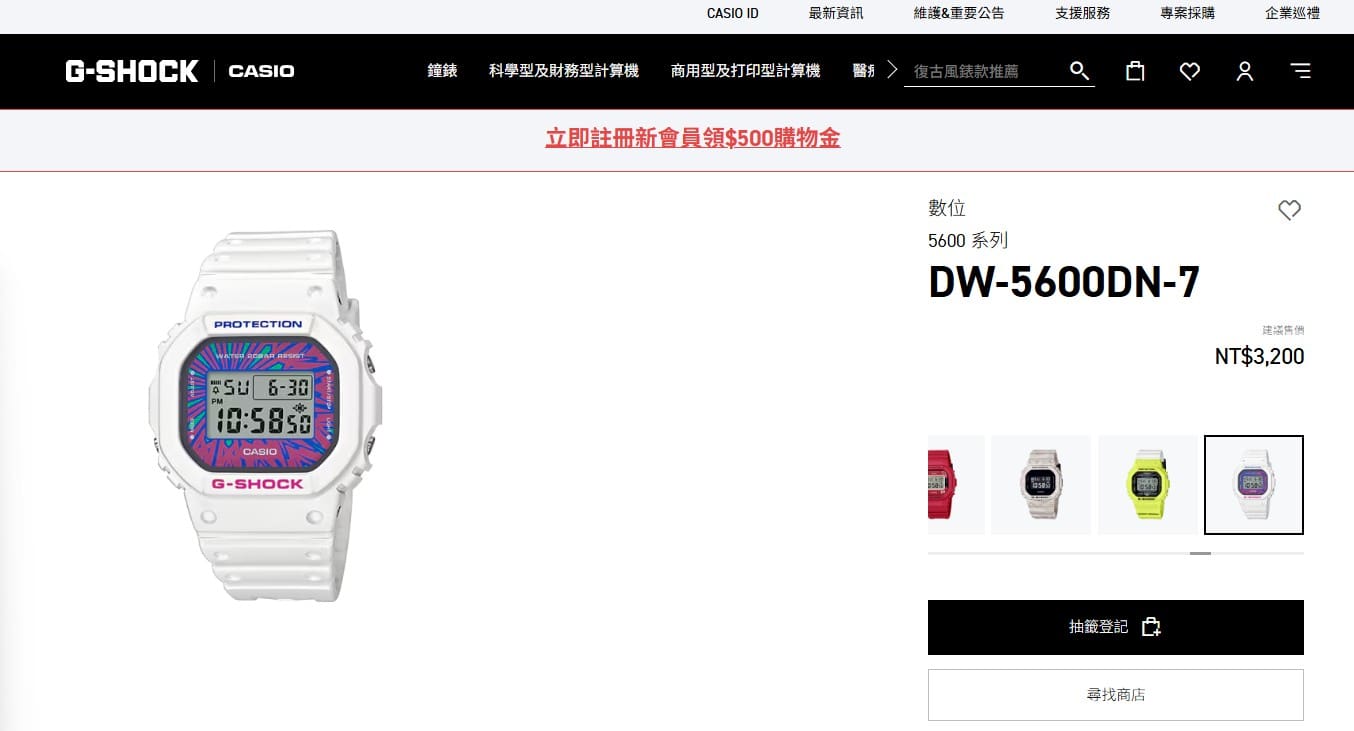
Task: Open 商用型及打印型計算機 menu item
Action: coord(745,71)
